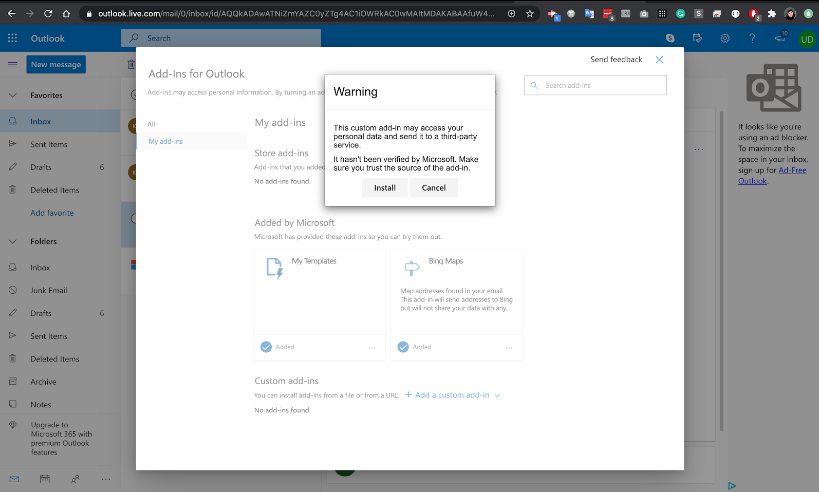Select the My add-ins category
This screenshot has height=492, width=819.
click(x=166, y=142)
